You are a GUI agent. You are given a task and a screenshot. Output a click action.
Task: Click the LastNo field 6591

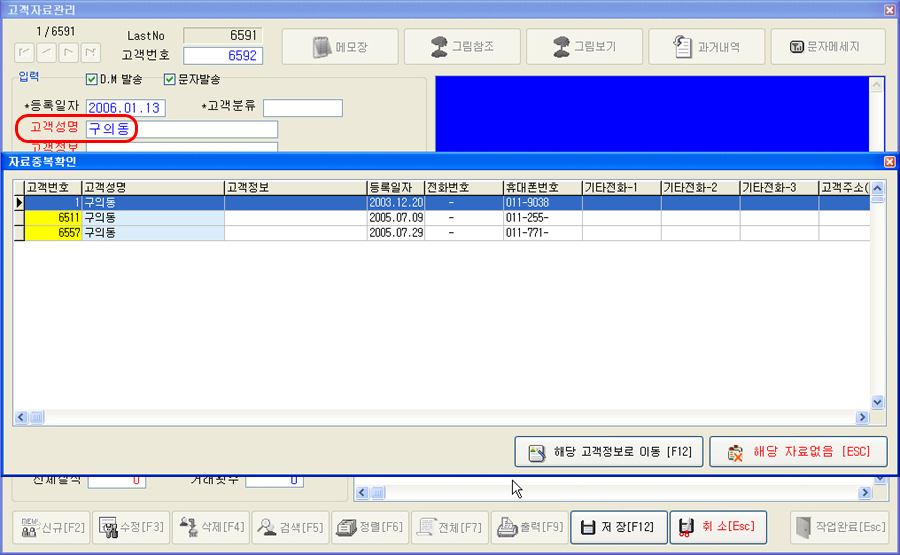(x=223, y=36)
